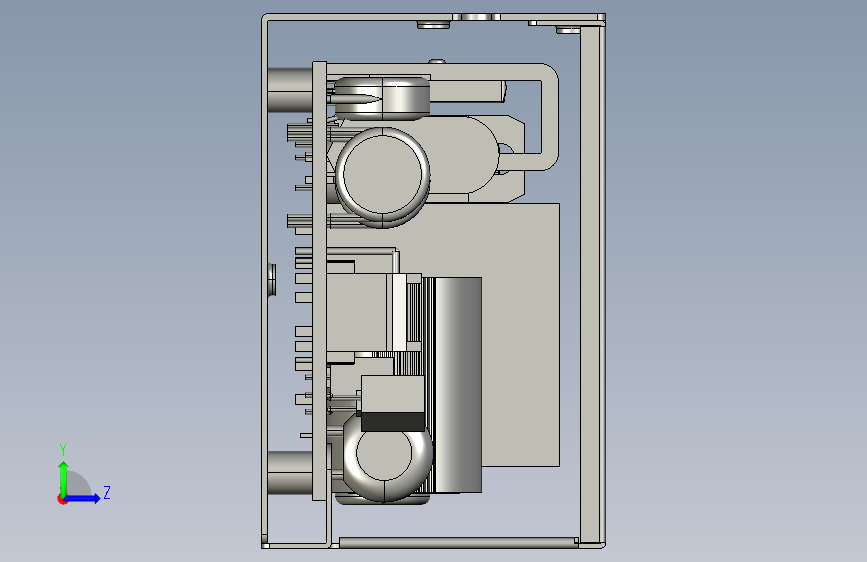This screenshot has width=867, height=562.
Task: Click the "Z" label on the triad
Action: (107, 492)
